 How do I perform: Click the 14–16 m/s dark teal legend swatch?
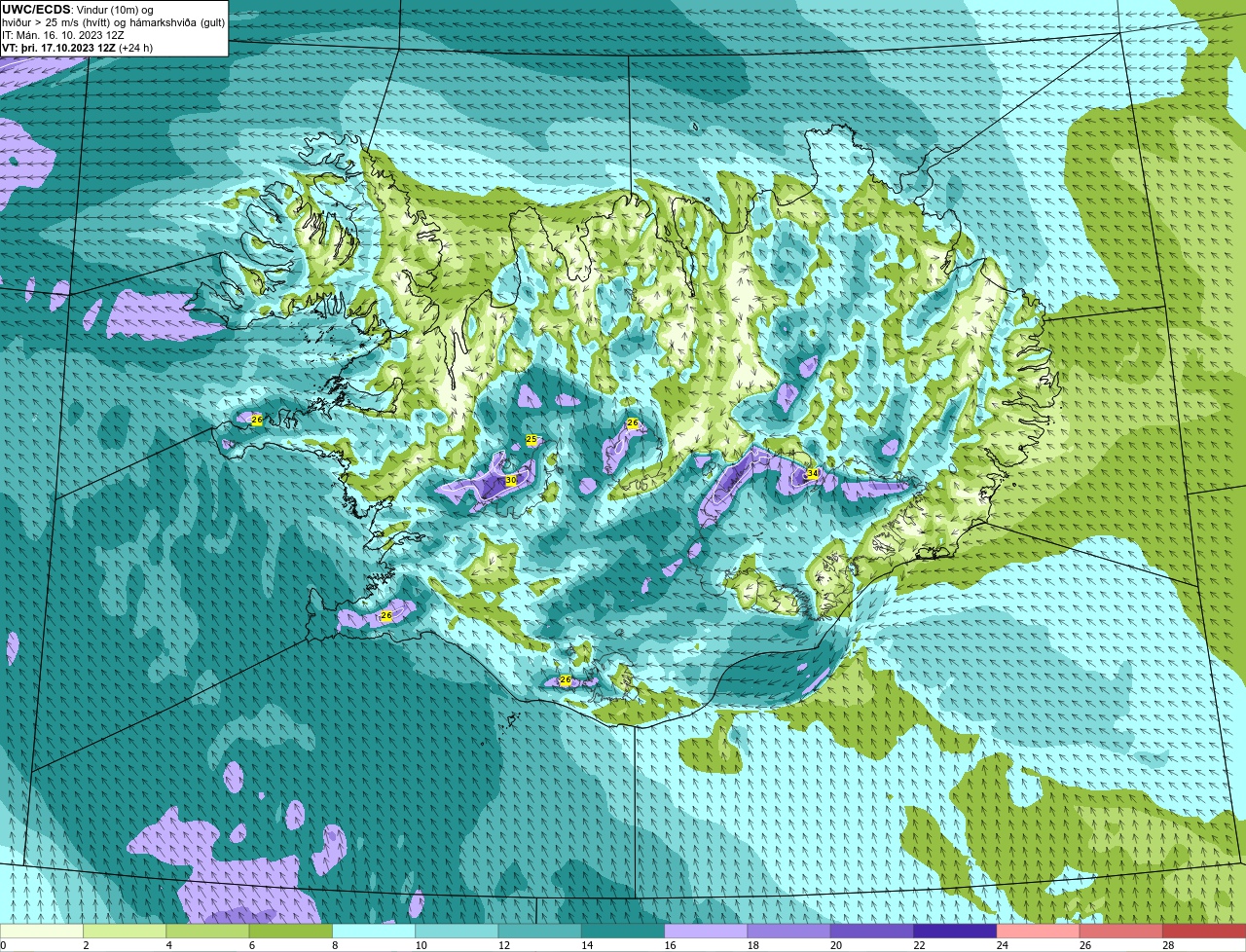pos(623,932)
